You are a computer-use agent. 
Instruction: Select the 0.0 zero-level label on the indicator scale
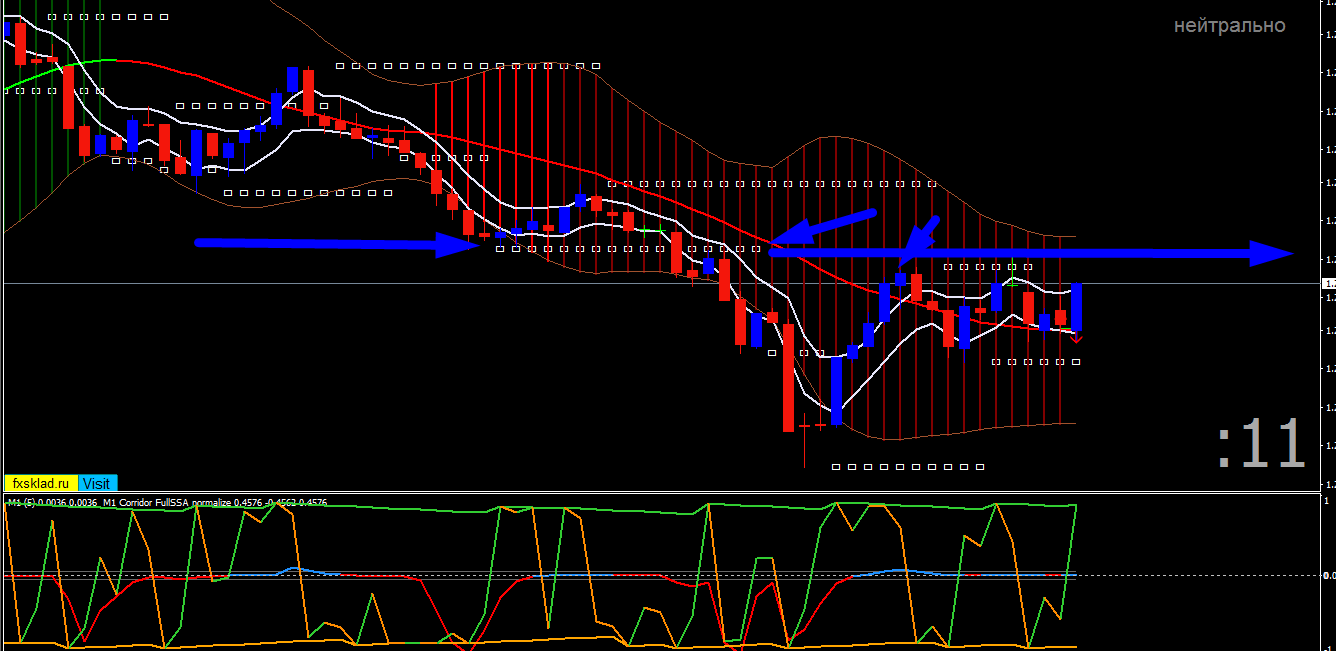[x=1328, y=576]
